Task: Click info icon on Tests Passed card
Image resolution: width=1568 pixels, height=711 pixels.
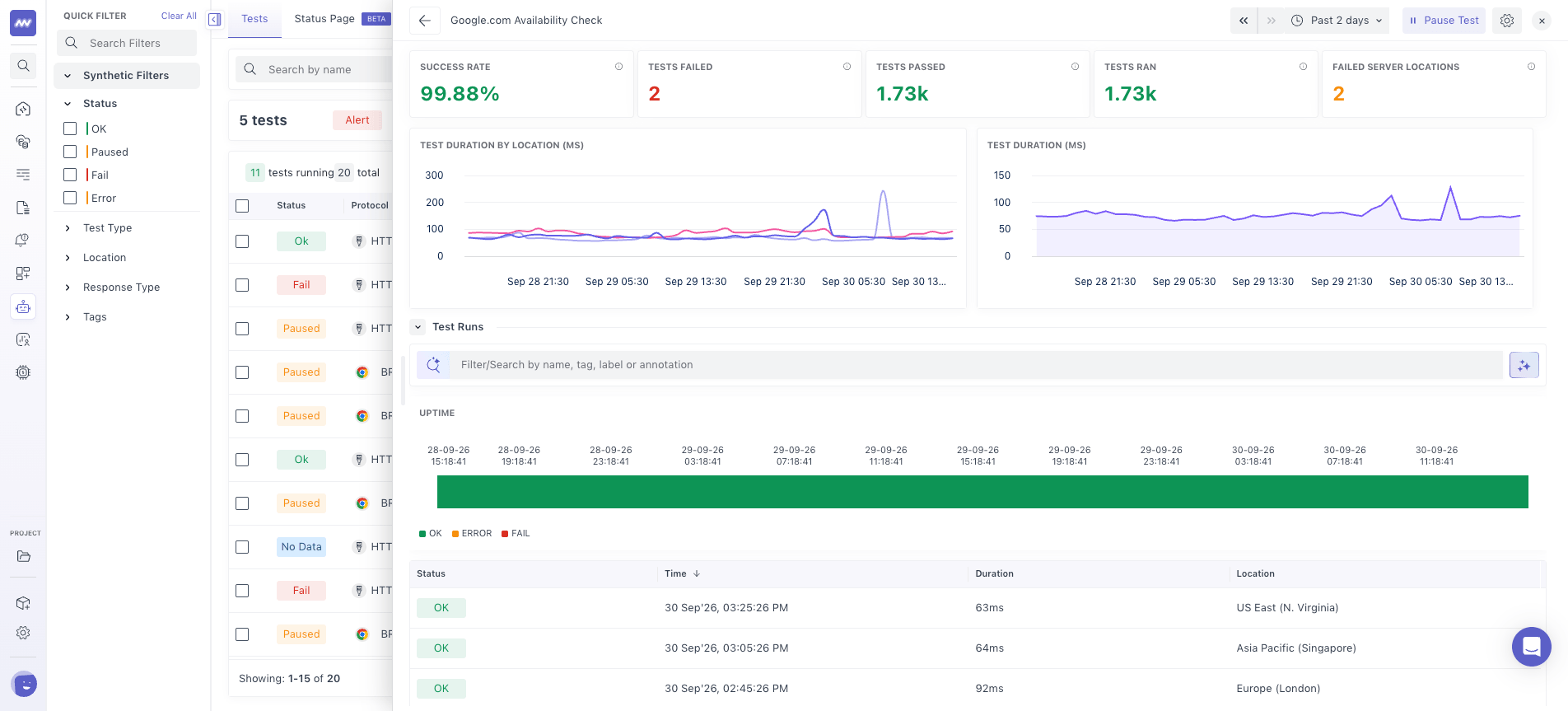Action: (1076, 67)
